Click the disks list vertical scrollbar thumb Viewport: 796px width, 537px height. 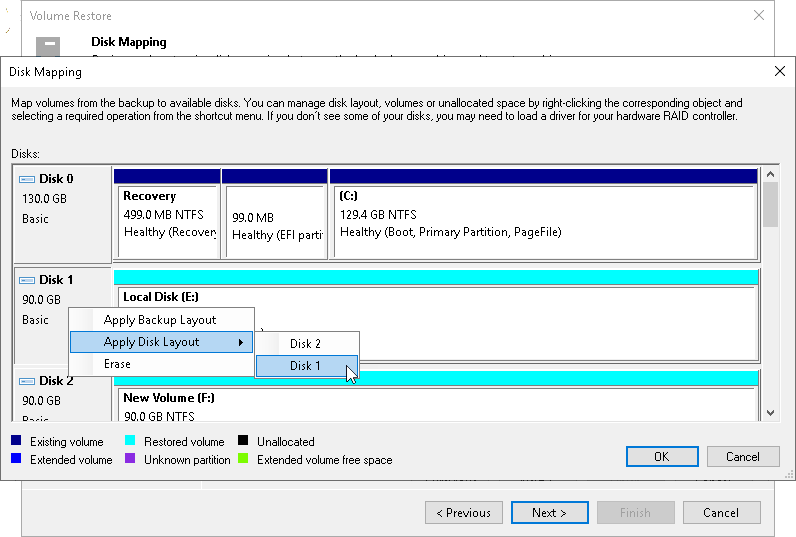[771, 205]
